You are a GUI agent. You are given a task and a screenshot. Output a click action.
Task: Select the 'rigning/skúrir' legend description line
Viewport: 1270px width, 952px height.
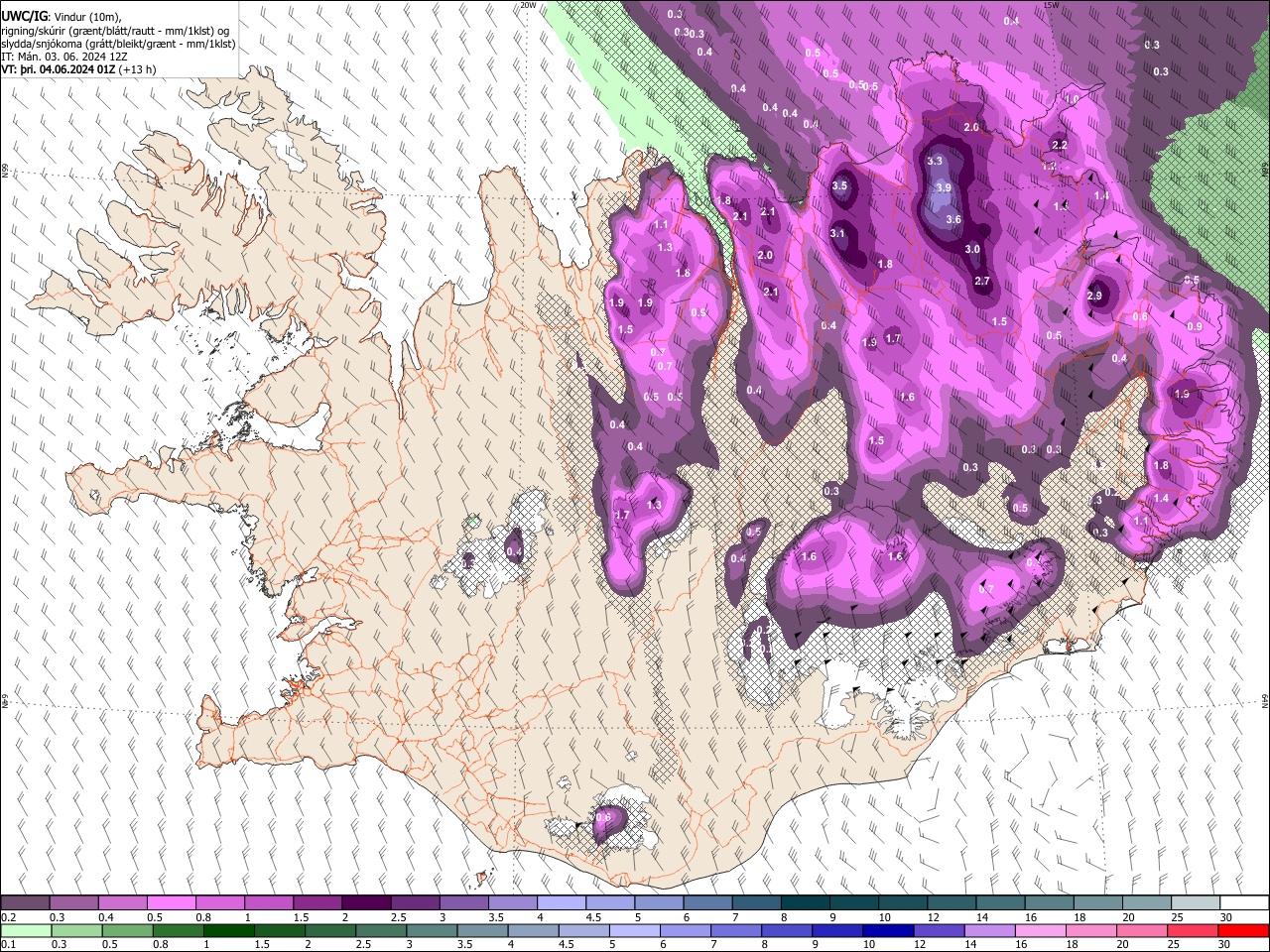(117, 31)
